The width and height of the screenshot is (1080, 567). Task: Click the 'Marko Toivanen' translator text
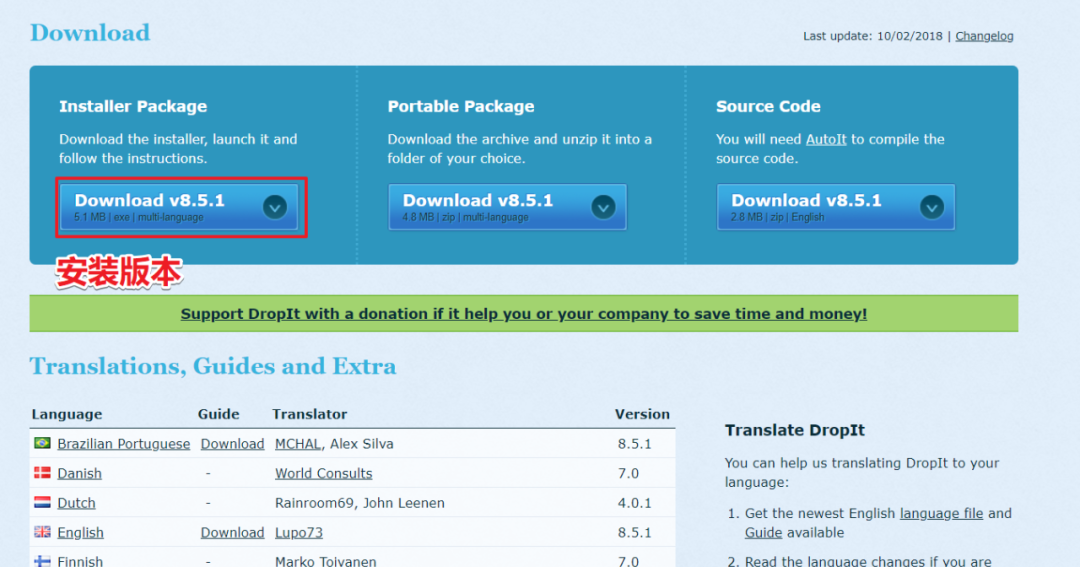pyautogui.click(x=325, y=561)
